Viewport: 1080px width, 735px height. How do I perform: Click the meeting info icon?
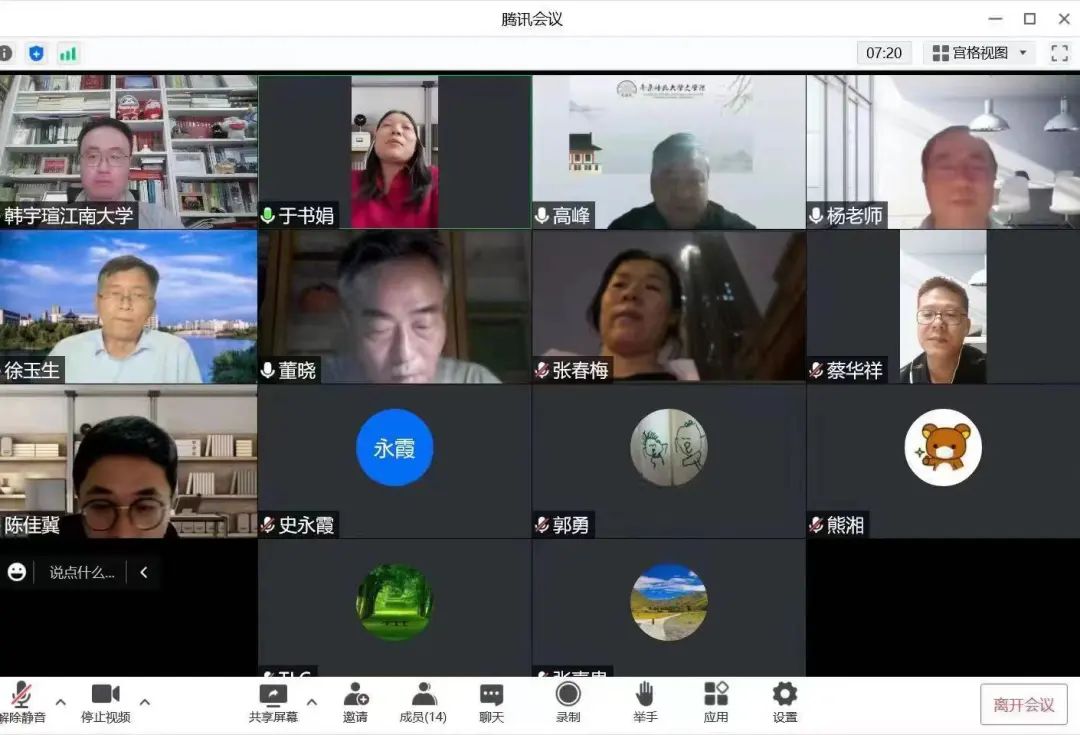pos(6,53)
